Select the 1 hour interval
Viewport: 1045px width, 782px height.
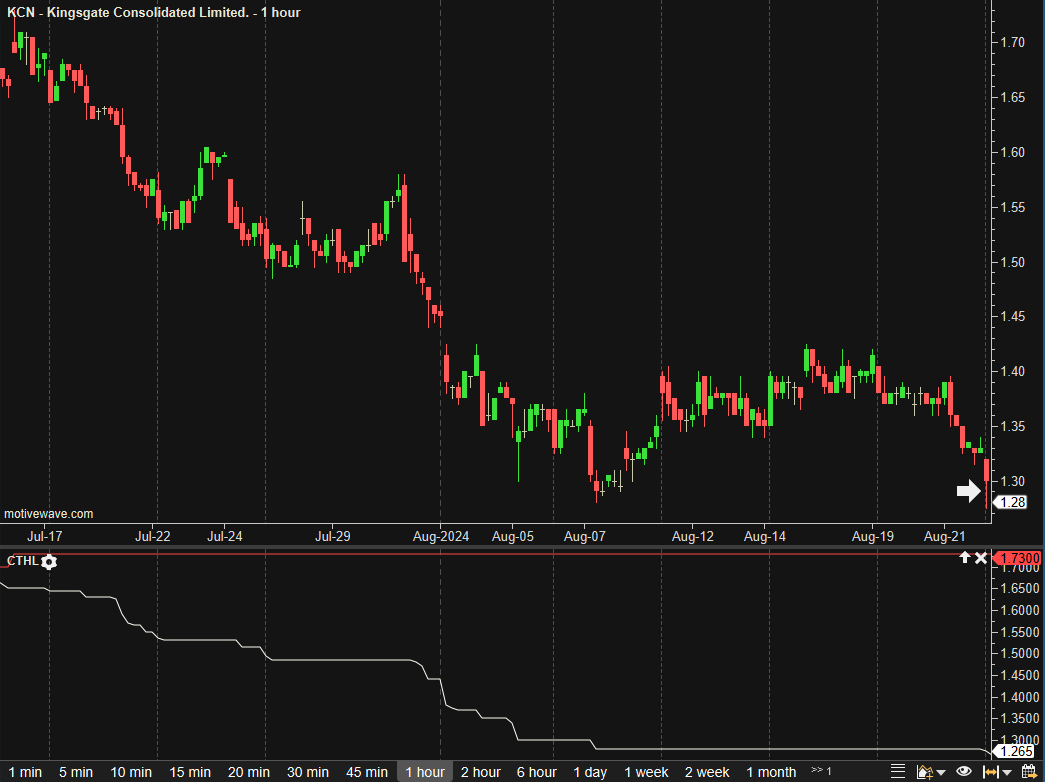tap(425, 772)
